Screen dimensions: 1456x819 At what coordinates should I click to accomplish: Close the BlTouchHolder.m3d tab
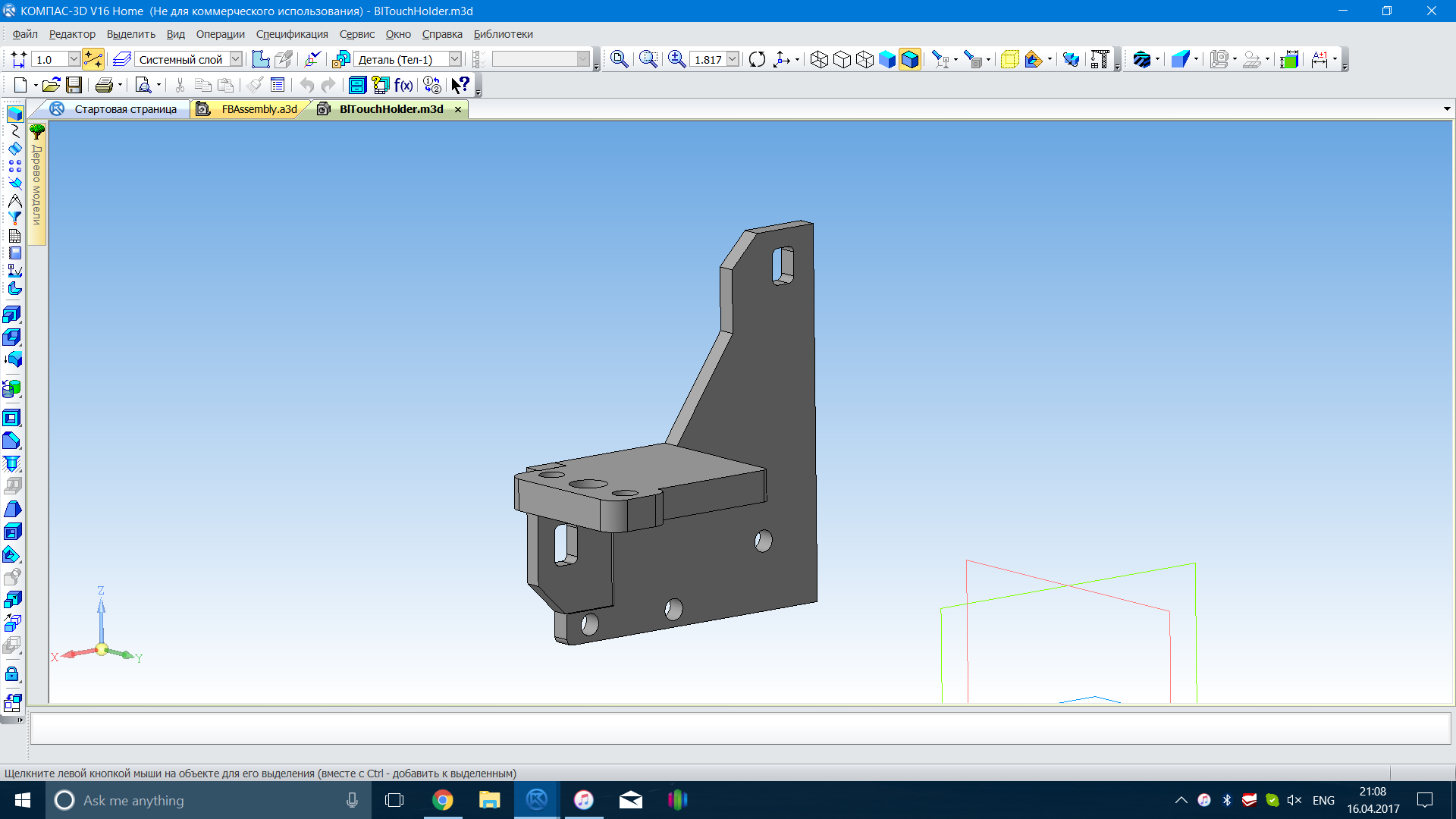pos(458,109)
